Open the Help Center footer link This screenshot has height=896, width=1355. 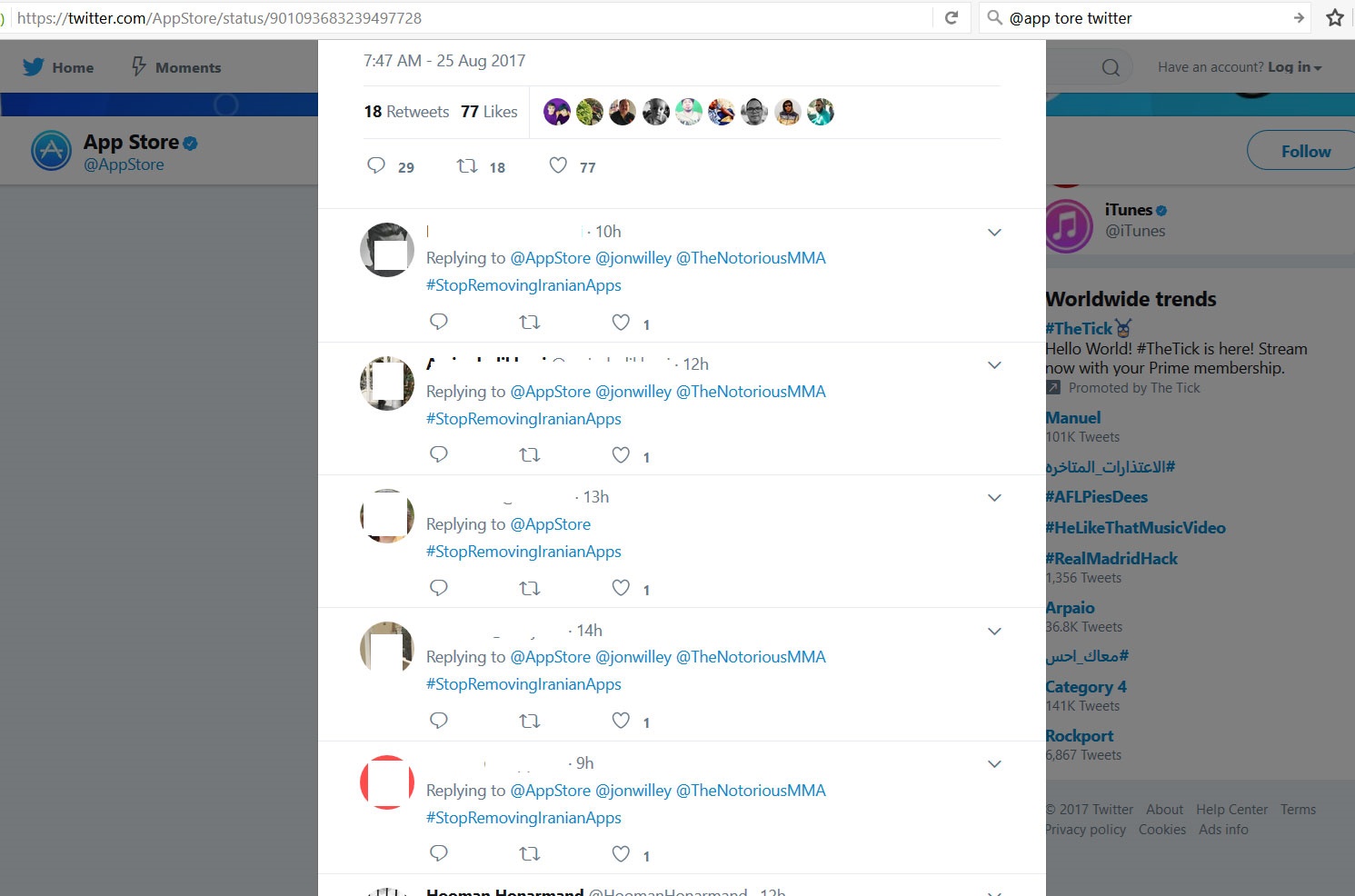[x=1231, y=810]
